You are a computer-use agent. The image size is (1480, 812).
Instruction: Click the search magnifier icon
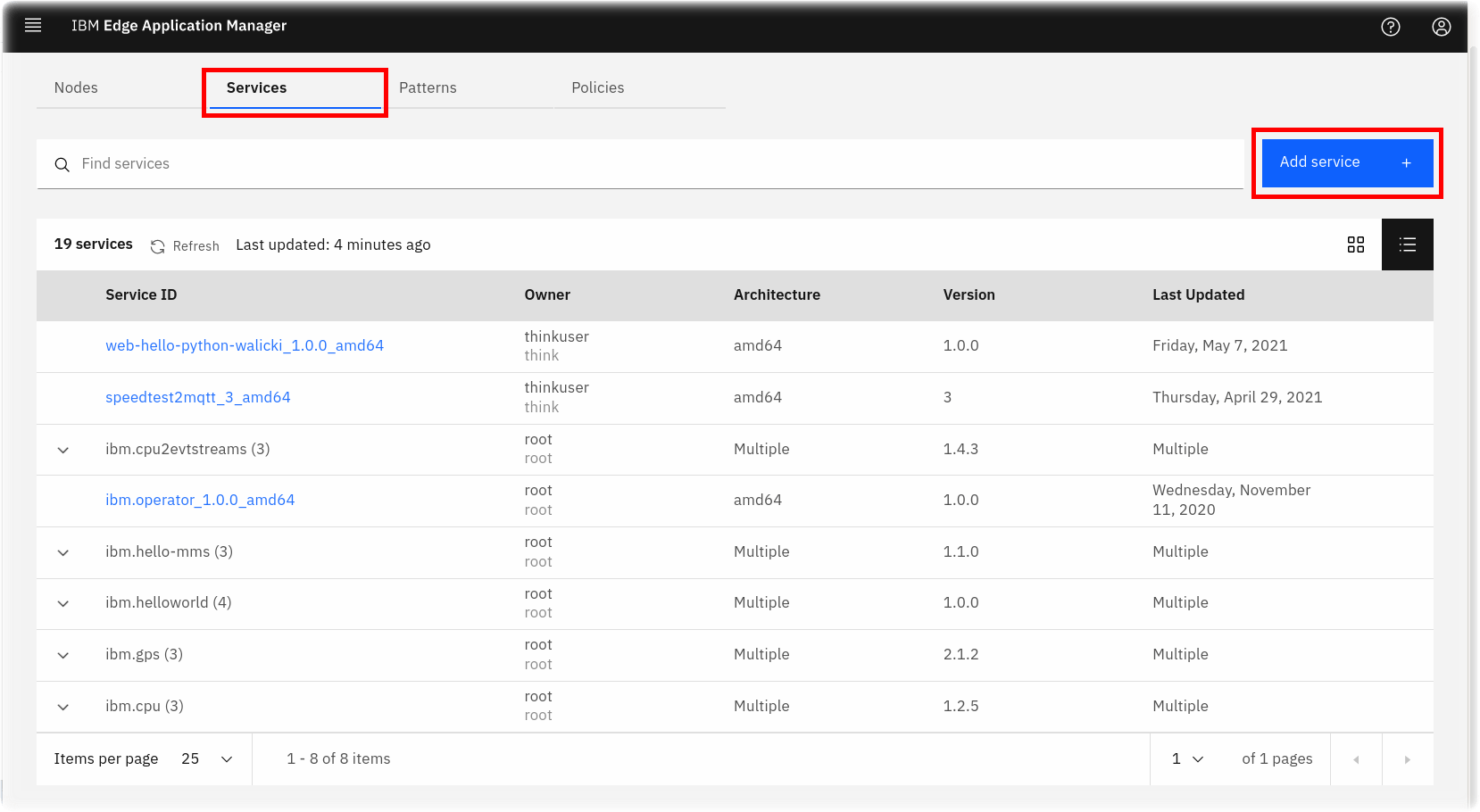click(x=62, y=164)
